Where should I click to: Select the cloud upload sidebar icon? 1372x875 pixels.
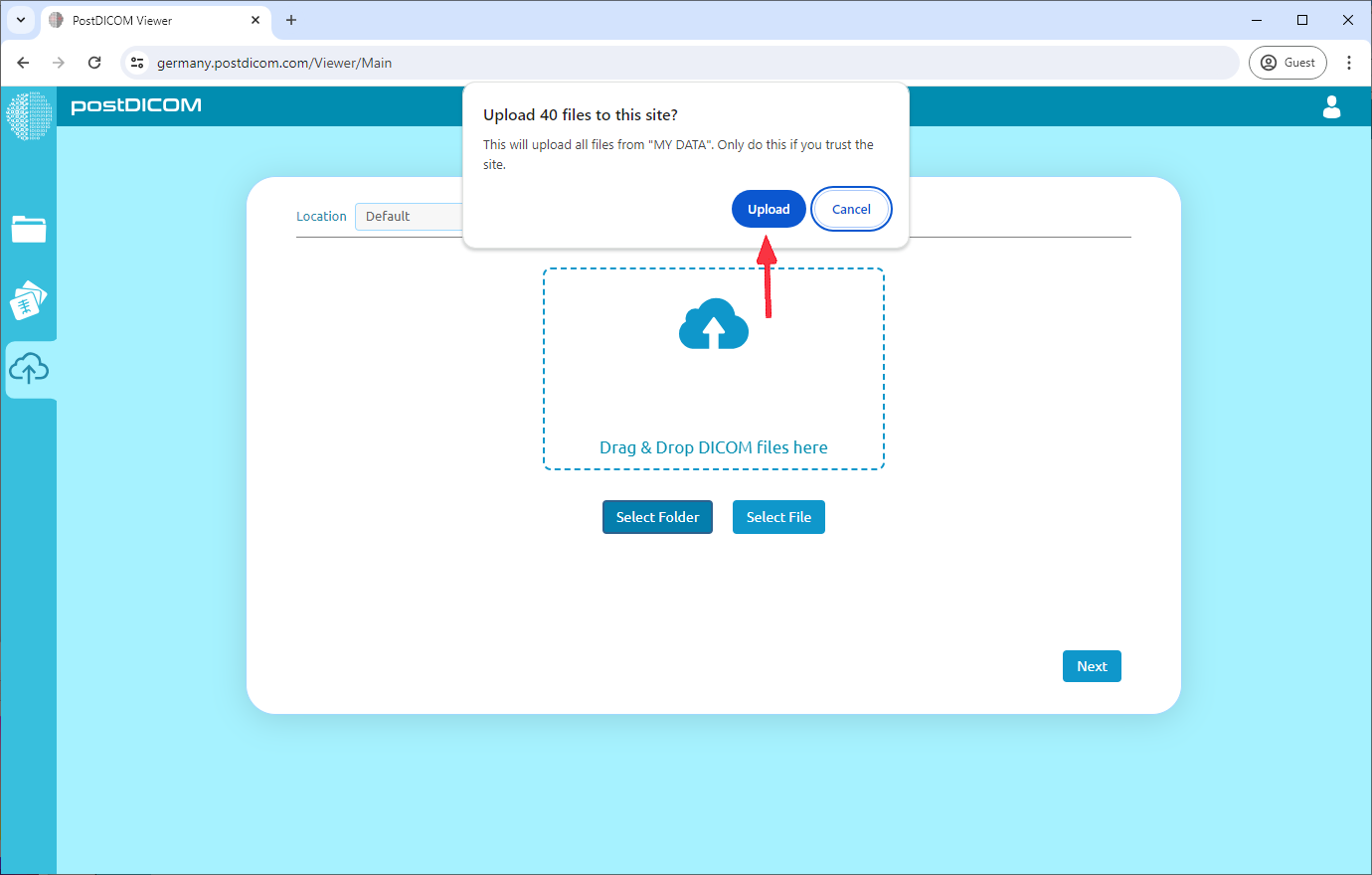click(x=29, y=370)
